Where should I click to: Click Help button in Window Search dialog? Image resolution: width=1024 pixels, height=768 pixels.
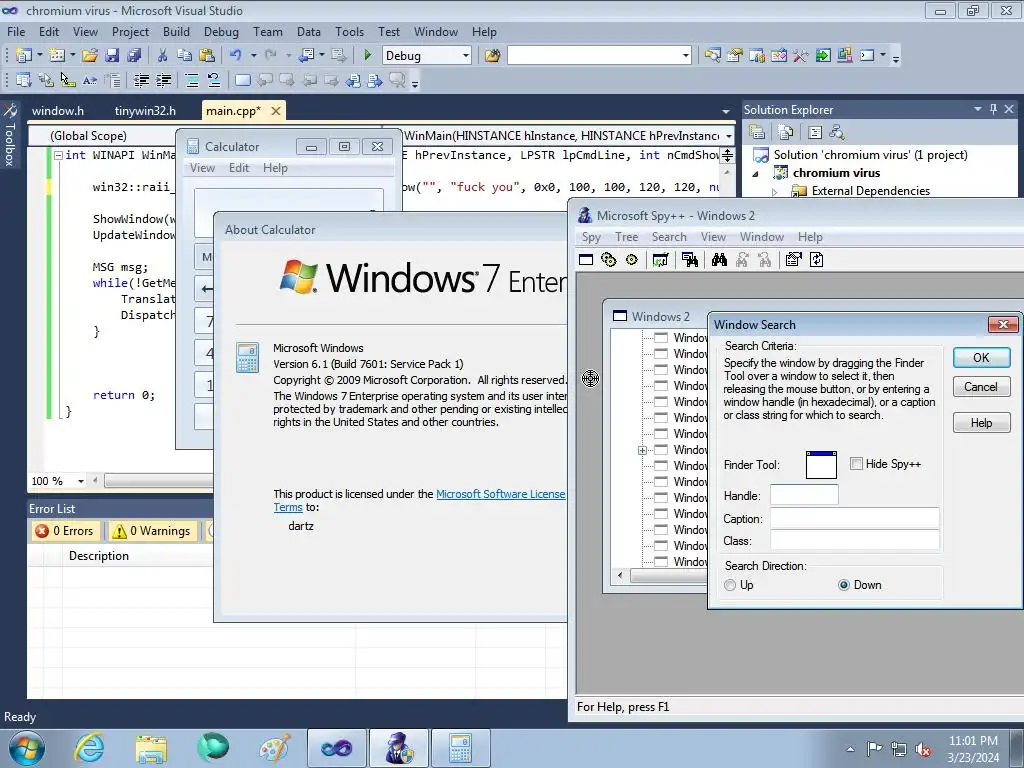pyautogui.click(x=981, y=423)
